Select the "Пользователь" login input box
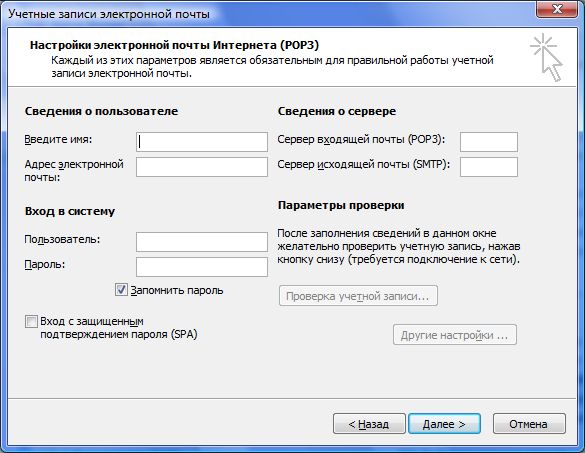Viewport: 585px width, 453px height. pyautogui.click(x=202, y=242)
